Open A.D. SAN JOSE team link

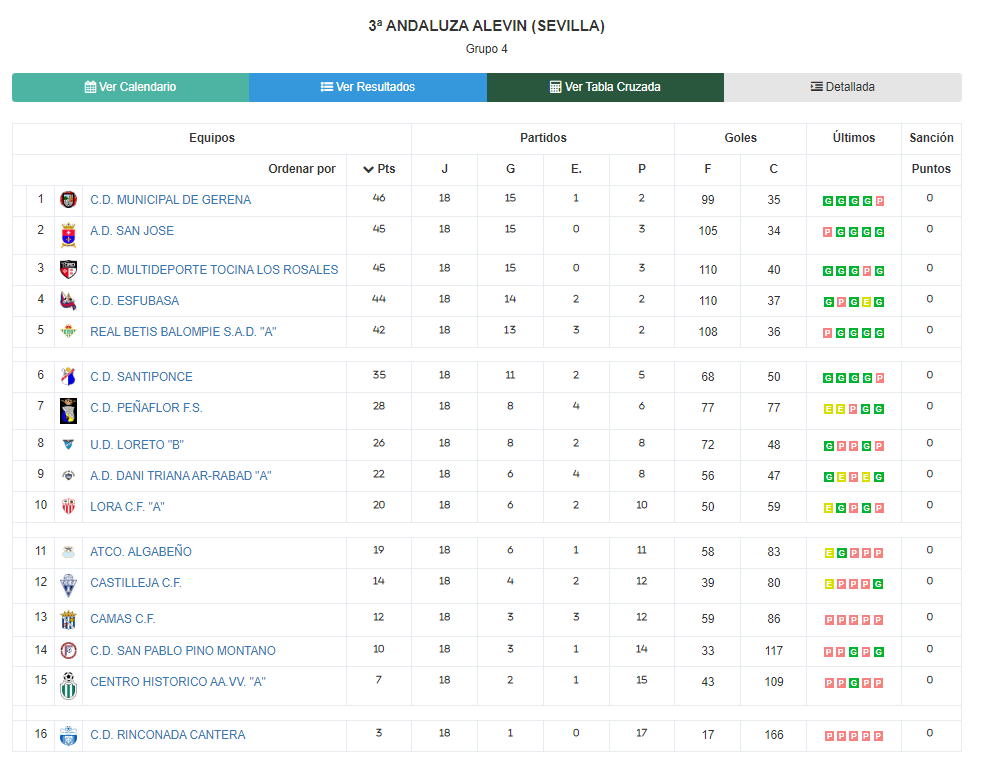132,231
